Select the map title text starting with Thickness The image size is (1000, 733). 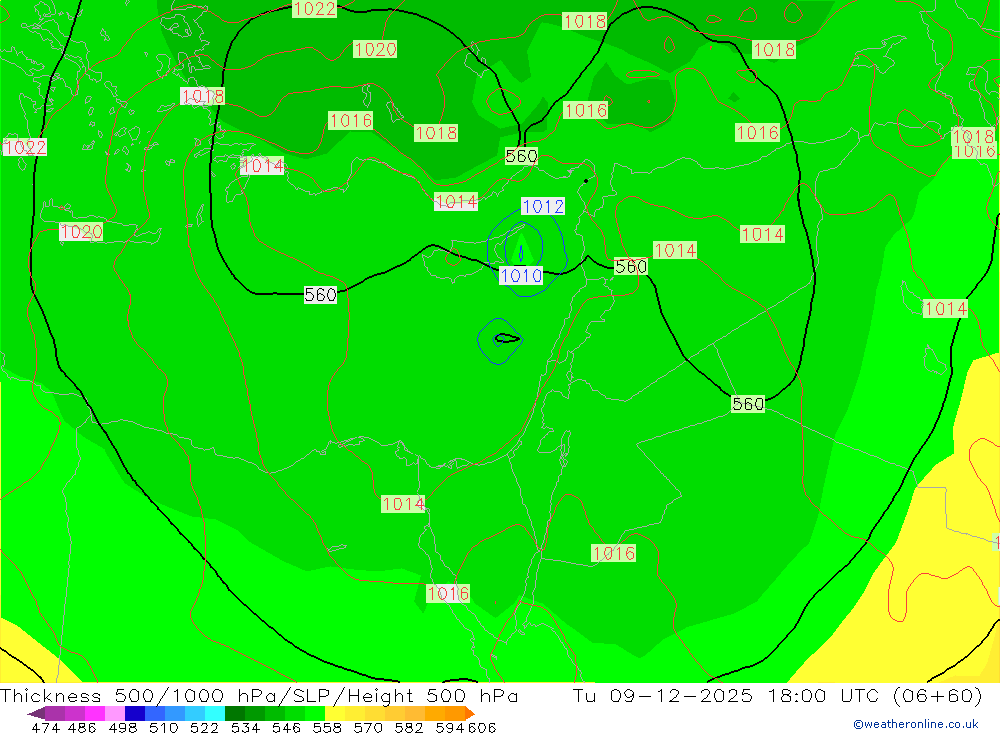[259, 695]
